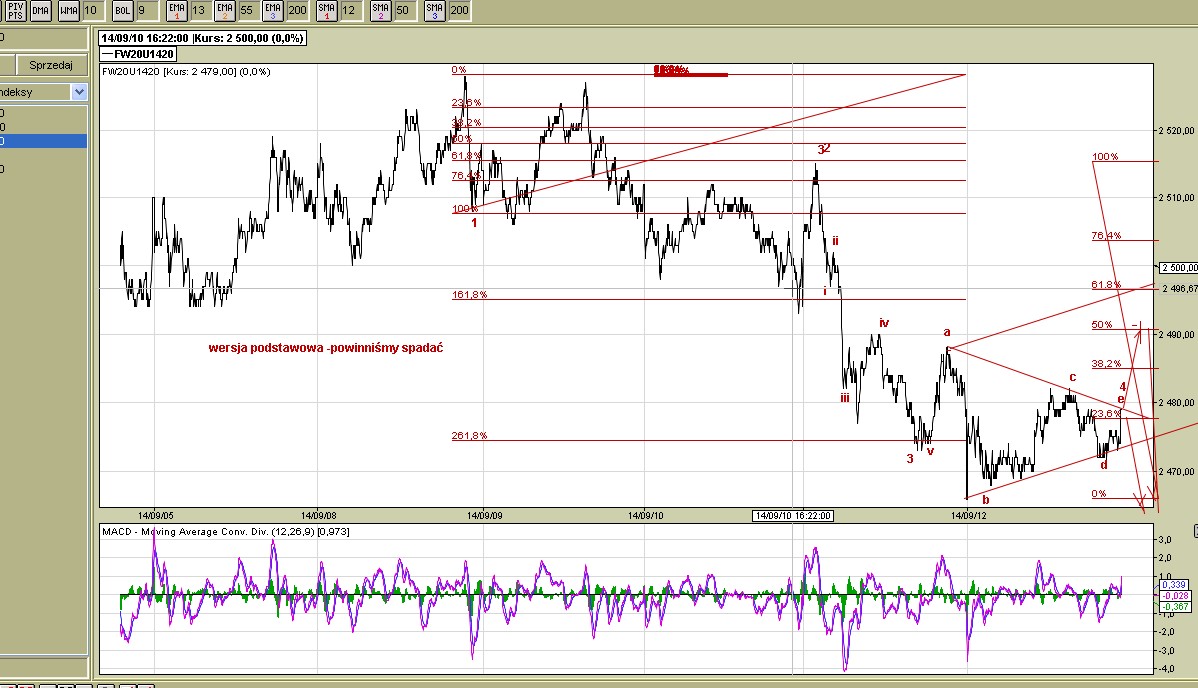Toggle the EMA 3 indicator button

tap(271, 11)
